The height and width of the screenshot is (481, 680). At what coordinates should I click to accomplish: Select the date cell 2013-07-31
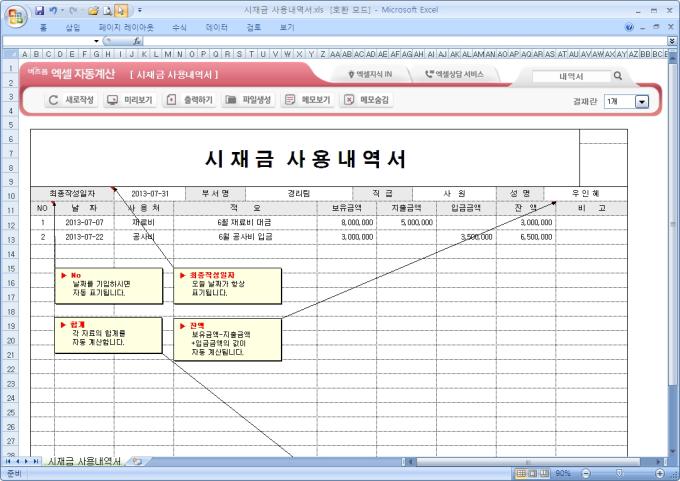click(x=150, y=193)
